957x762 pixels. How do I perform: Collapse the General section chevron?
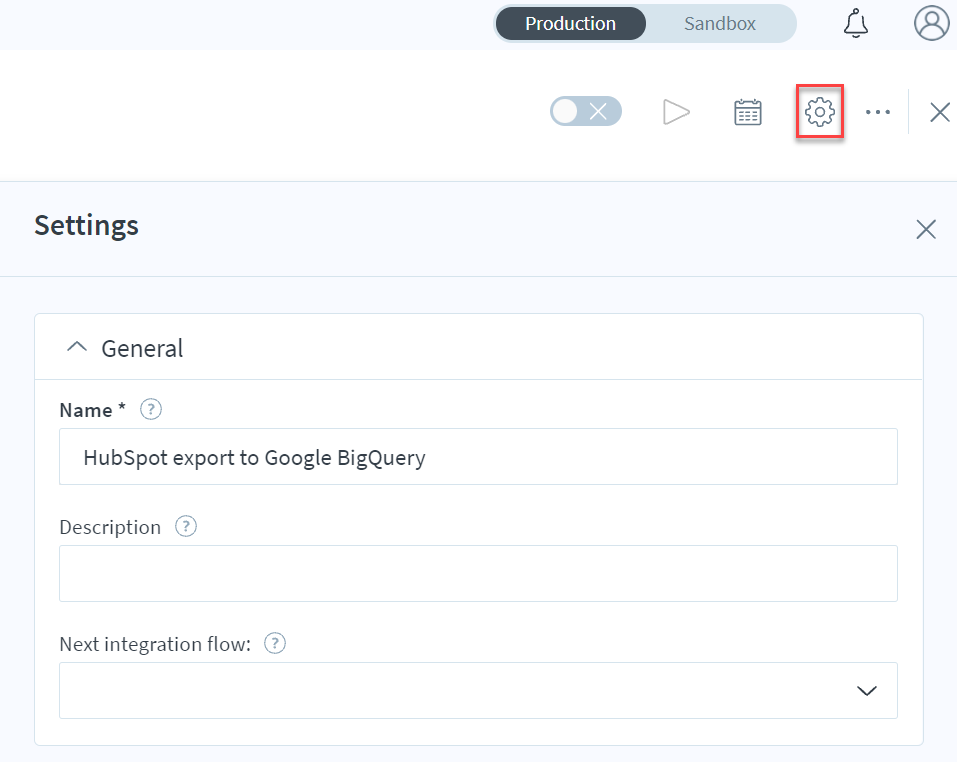(x=77, y=347)
